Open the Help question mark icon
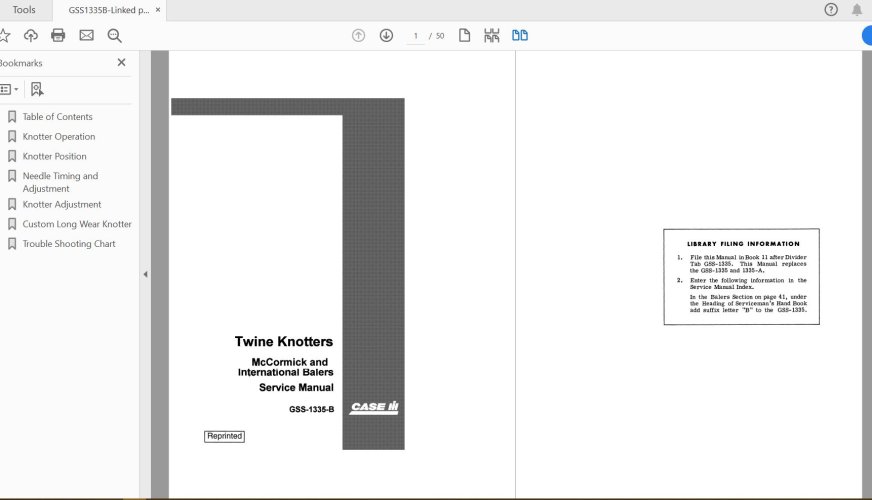This screenshot has height=500, width=872. (x=831, y=10)
